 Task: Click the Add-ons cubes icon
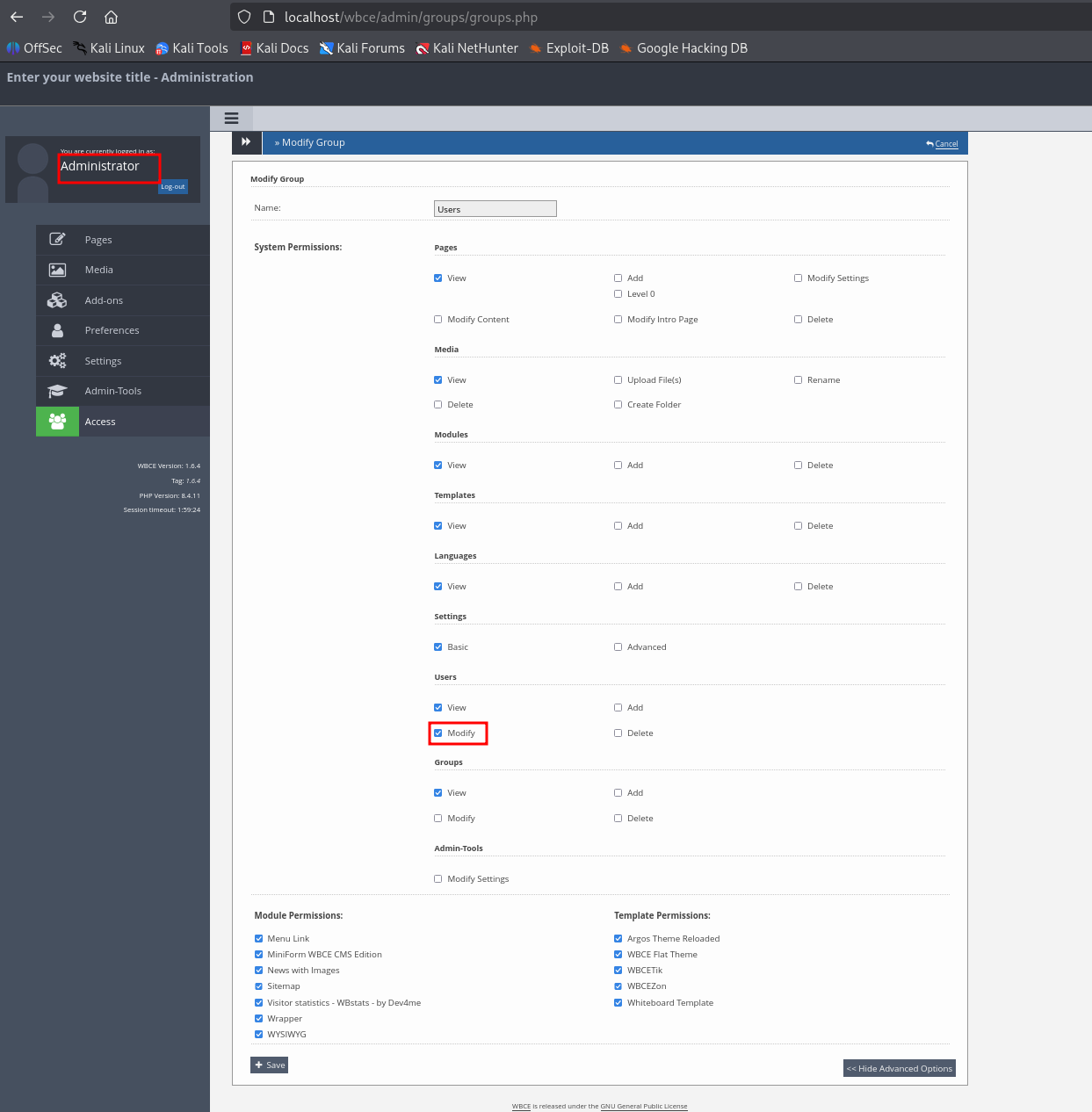(57, 300)
